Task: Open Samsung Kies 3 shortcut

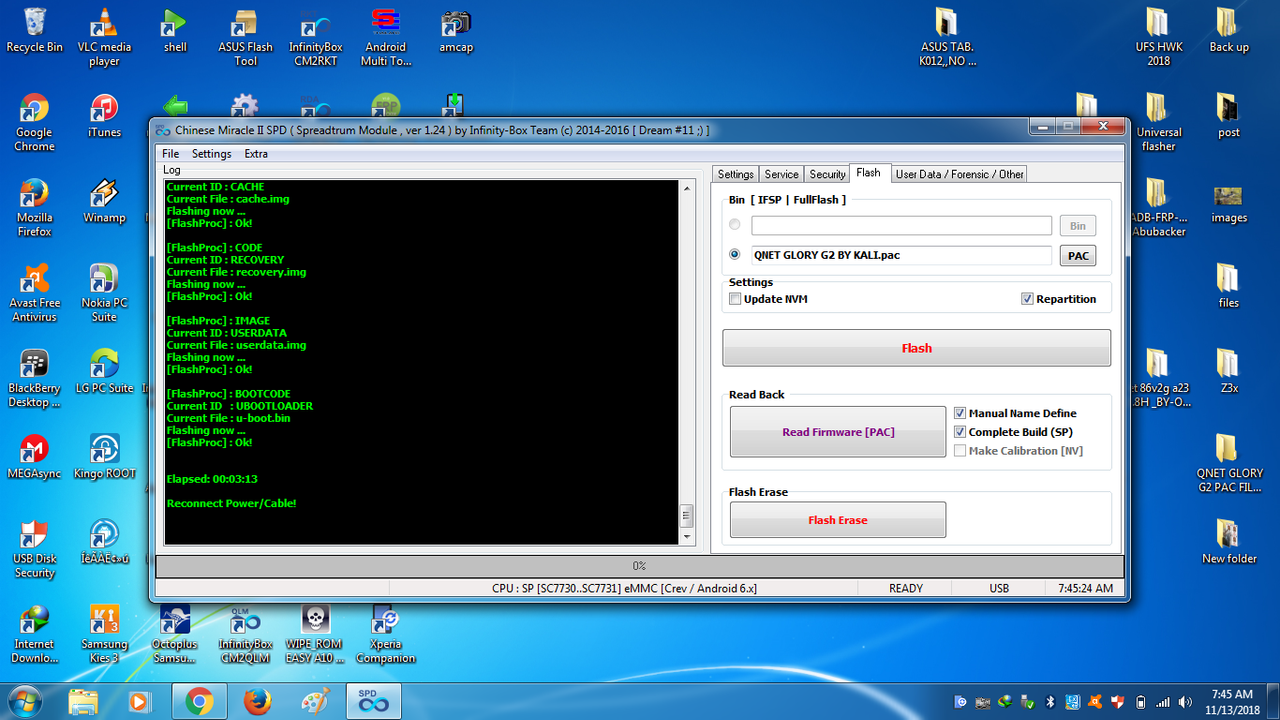Action: tap(104, 633)
